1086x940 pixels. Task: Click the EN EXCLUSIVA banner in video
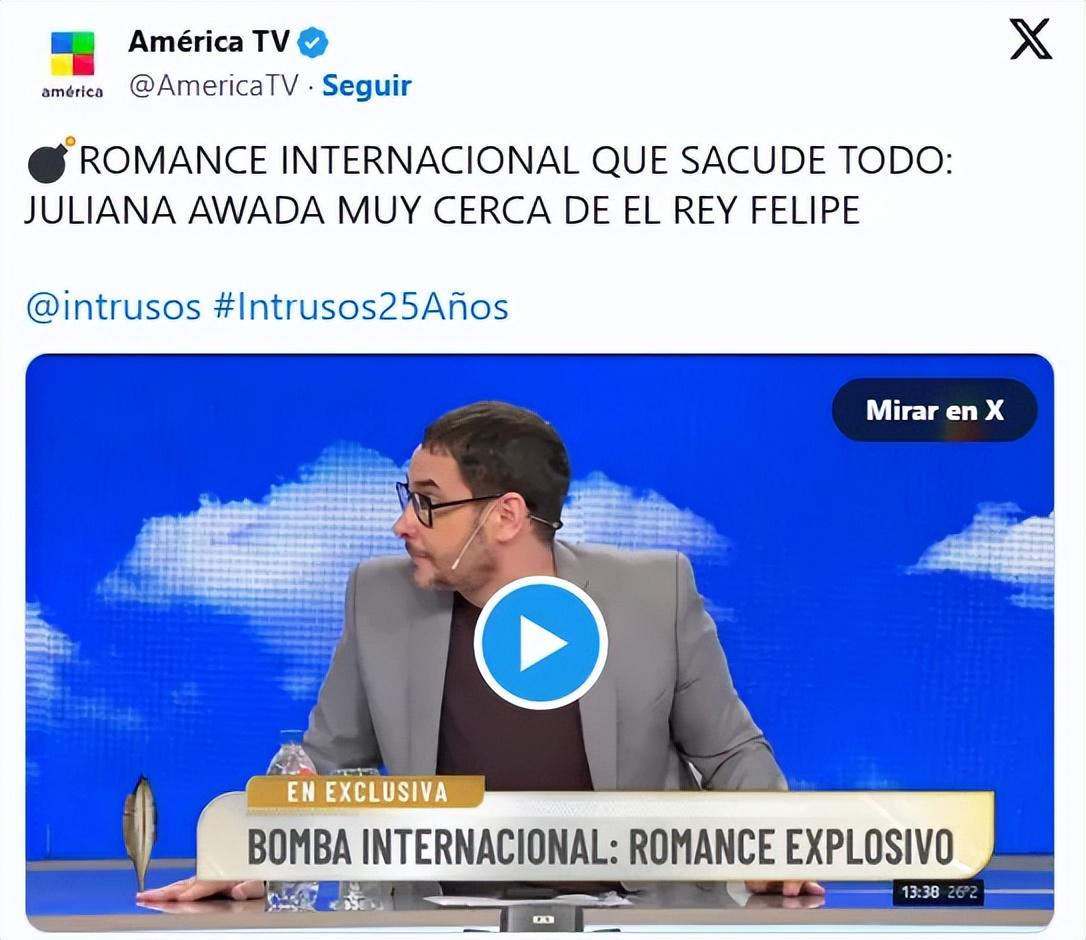click(x=367, y=792)
